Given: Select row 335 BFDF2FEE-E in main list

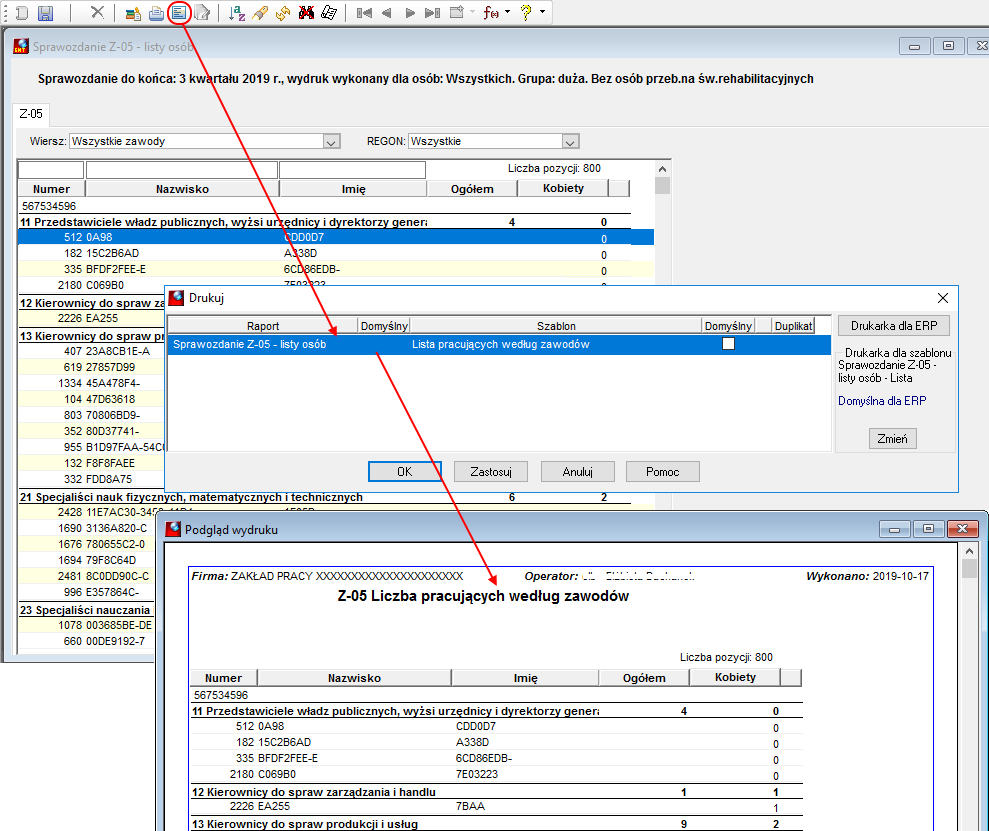Looking at the screenshot, I should click(x=336, y=269).
